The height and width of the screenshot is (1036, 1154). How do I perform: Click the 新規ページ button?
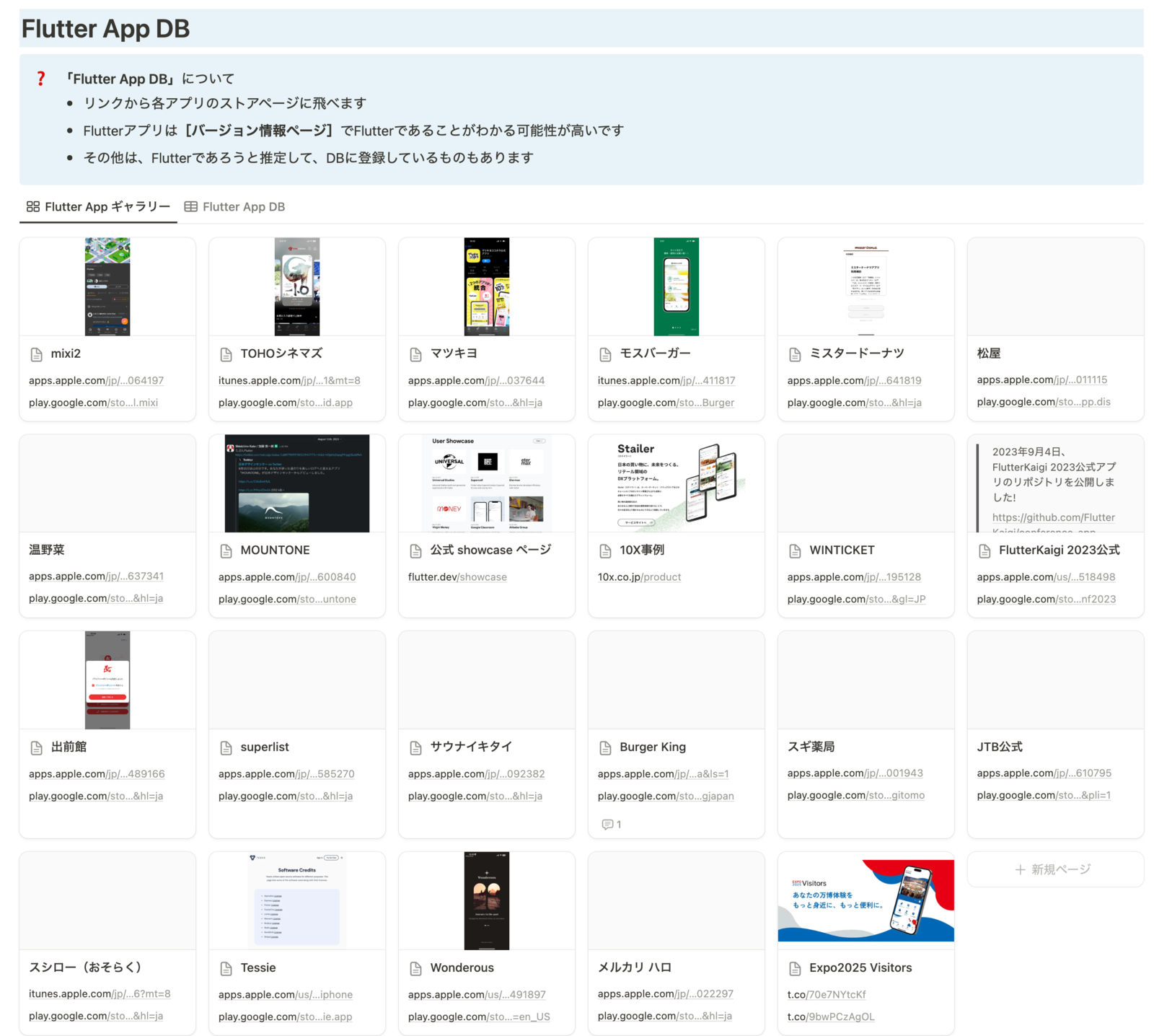pyautogui.click(x=1054, y=869)
